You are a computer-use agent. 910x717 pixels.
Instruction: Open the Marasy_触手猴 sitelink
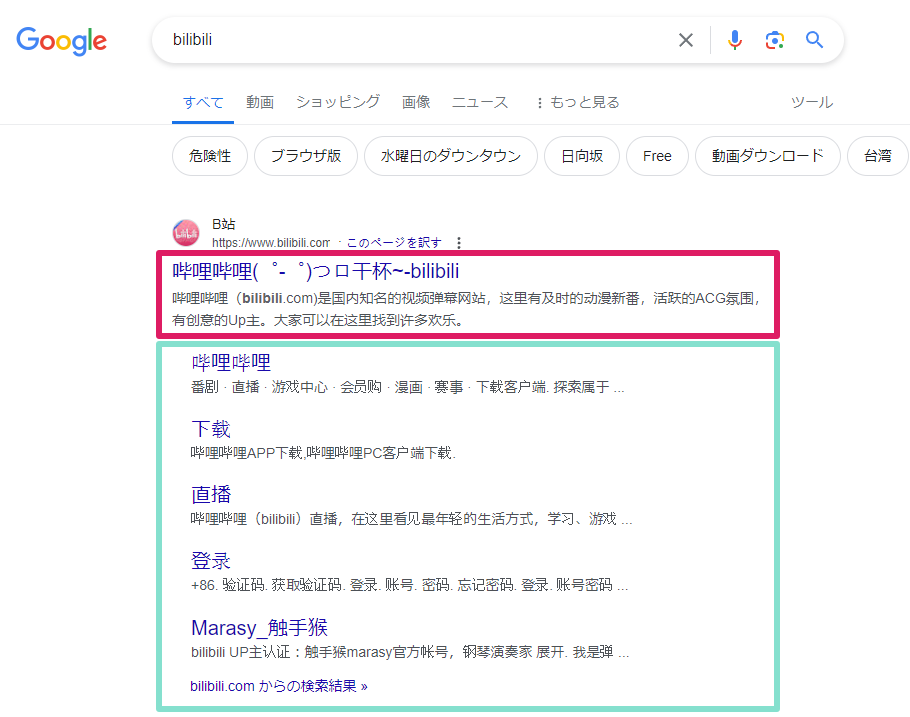coord(259,628)
